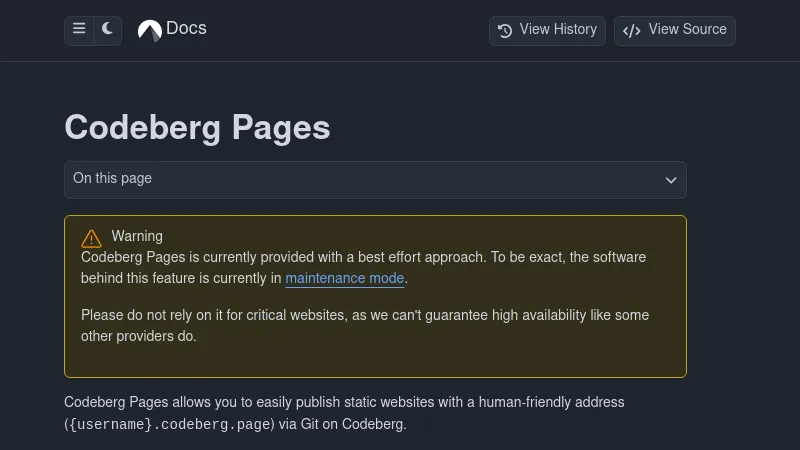This screenshot has width=800, height=450.
Task: Go to the Docs home link
Action: (x=186, y=29)
